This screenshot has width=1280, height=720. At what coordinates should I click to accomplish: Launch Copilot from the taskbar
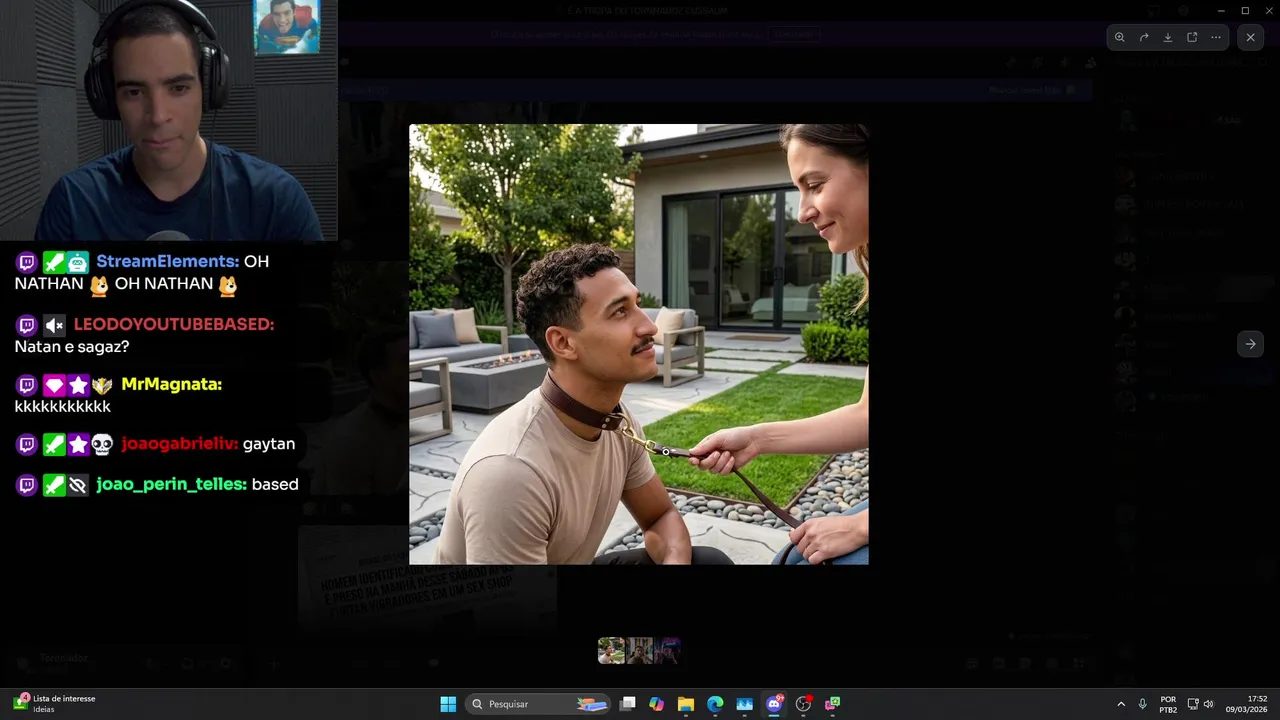(657, 704)
